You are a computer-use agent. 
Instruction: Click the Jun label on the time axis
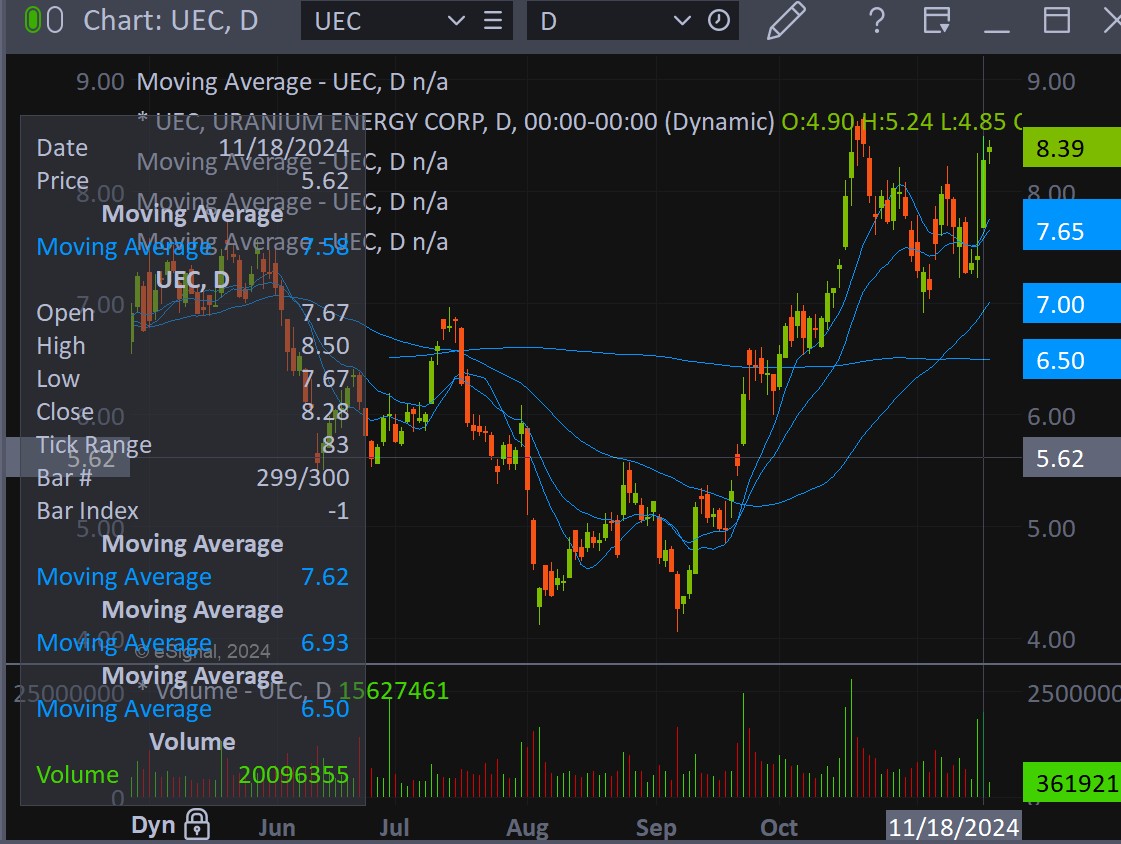pyautogui.click(x=277, y=828)
